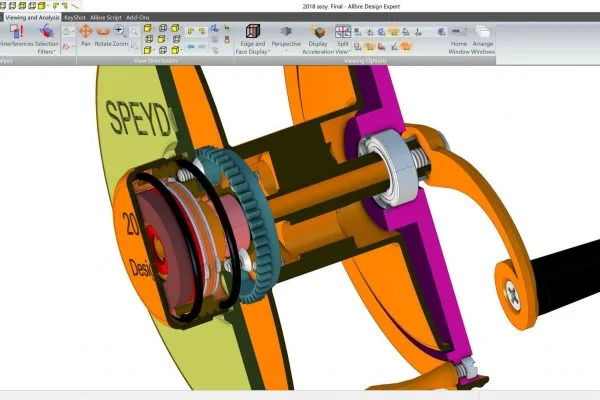The image size is (600, 400).
Task: Click the split-window four-pane icon
Action: point(342,31)
